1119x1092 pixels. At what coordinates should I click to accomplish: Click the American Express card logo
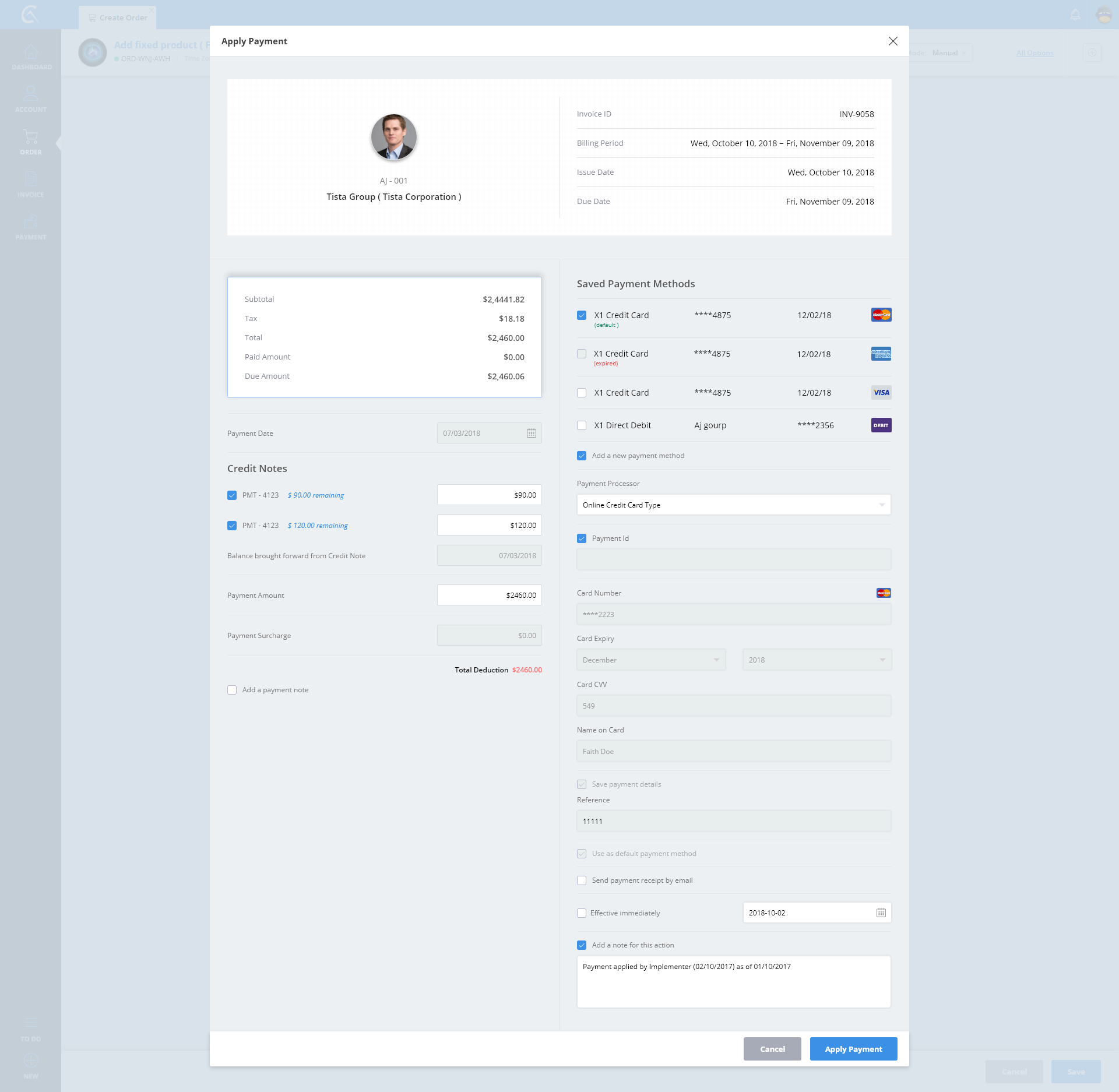[x=881, y=354]
